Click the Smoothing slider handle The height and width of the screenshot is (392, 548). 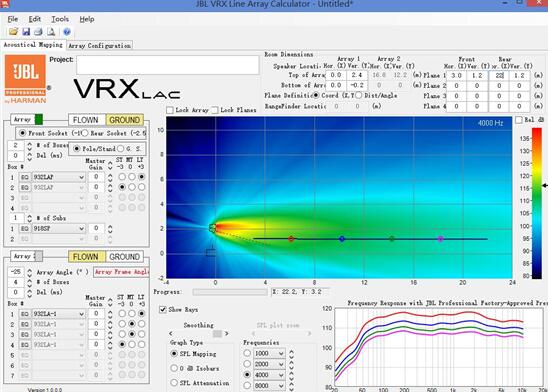[217, 334]
